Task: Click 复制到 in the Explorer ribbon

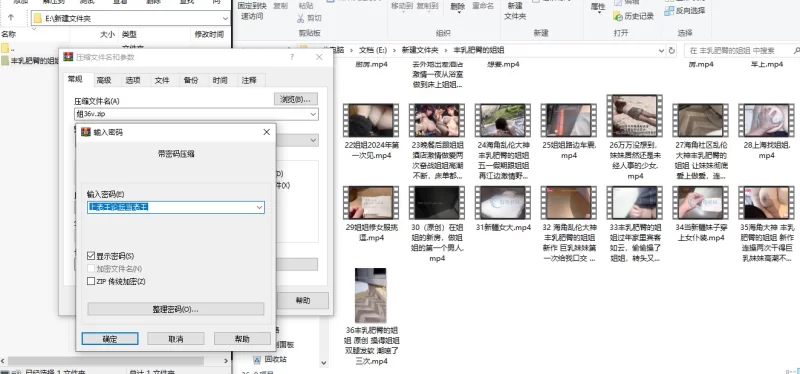Action: pos(428,6)
